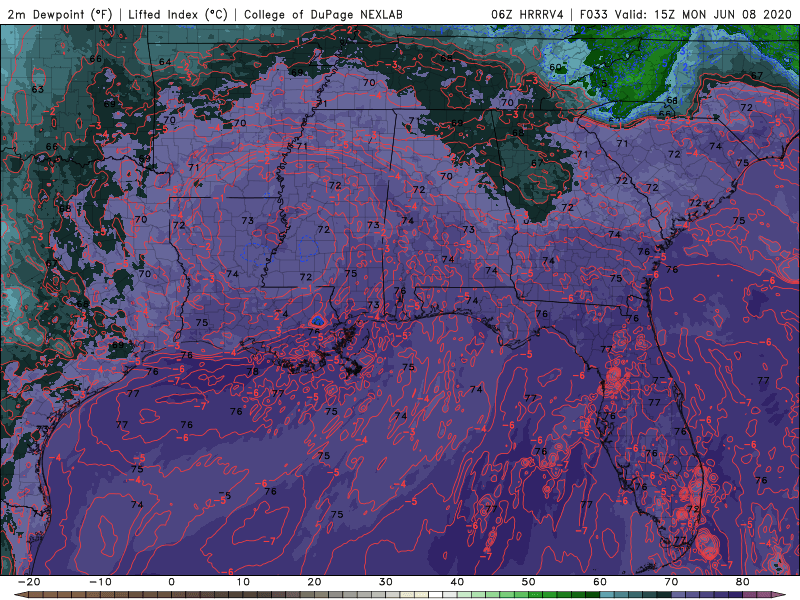The width and height of the screenshot is (800, 600).
Task: Click the -20 label on the color scale
Action: pyautogui.click(x=29, y=582)
